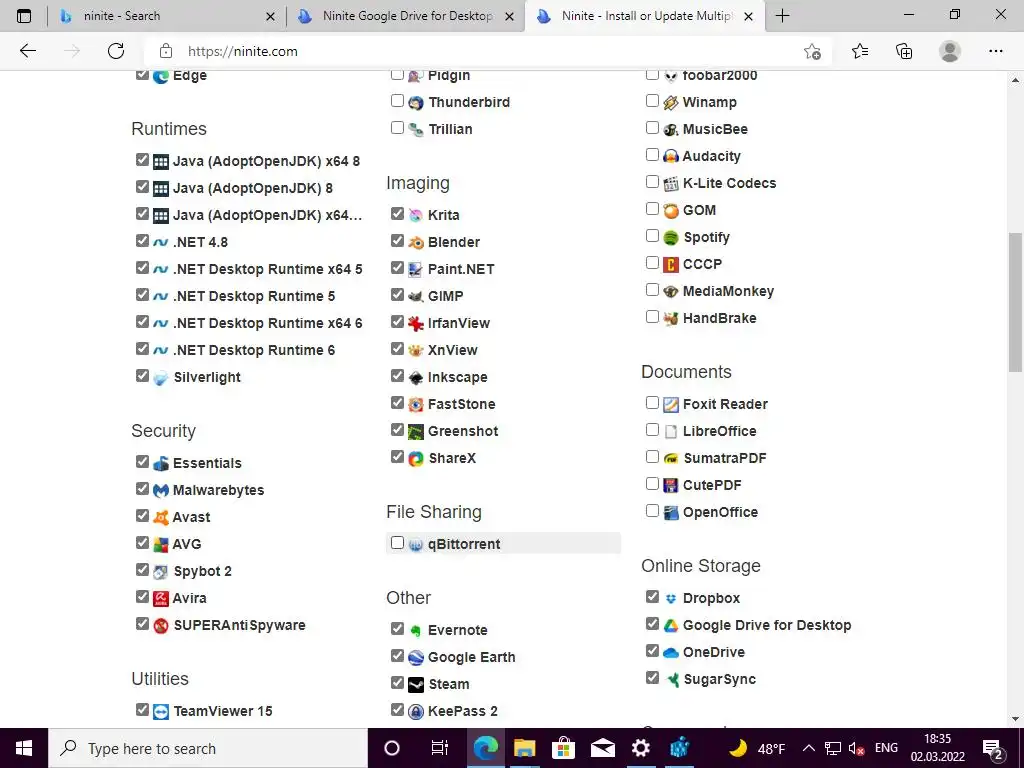Click the TeamViewer 15 icon
Image resolution: width=1024 pixels, height=768 pixels.
(x=161, y=711)
